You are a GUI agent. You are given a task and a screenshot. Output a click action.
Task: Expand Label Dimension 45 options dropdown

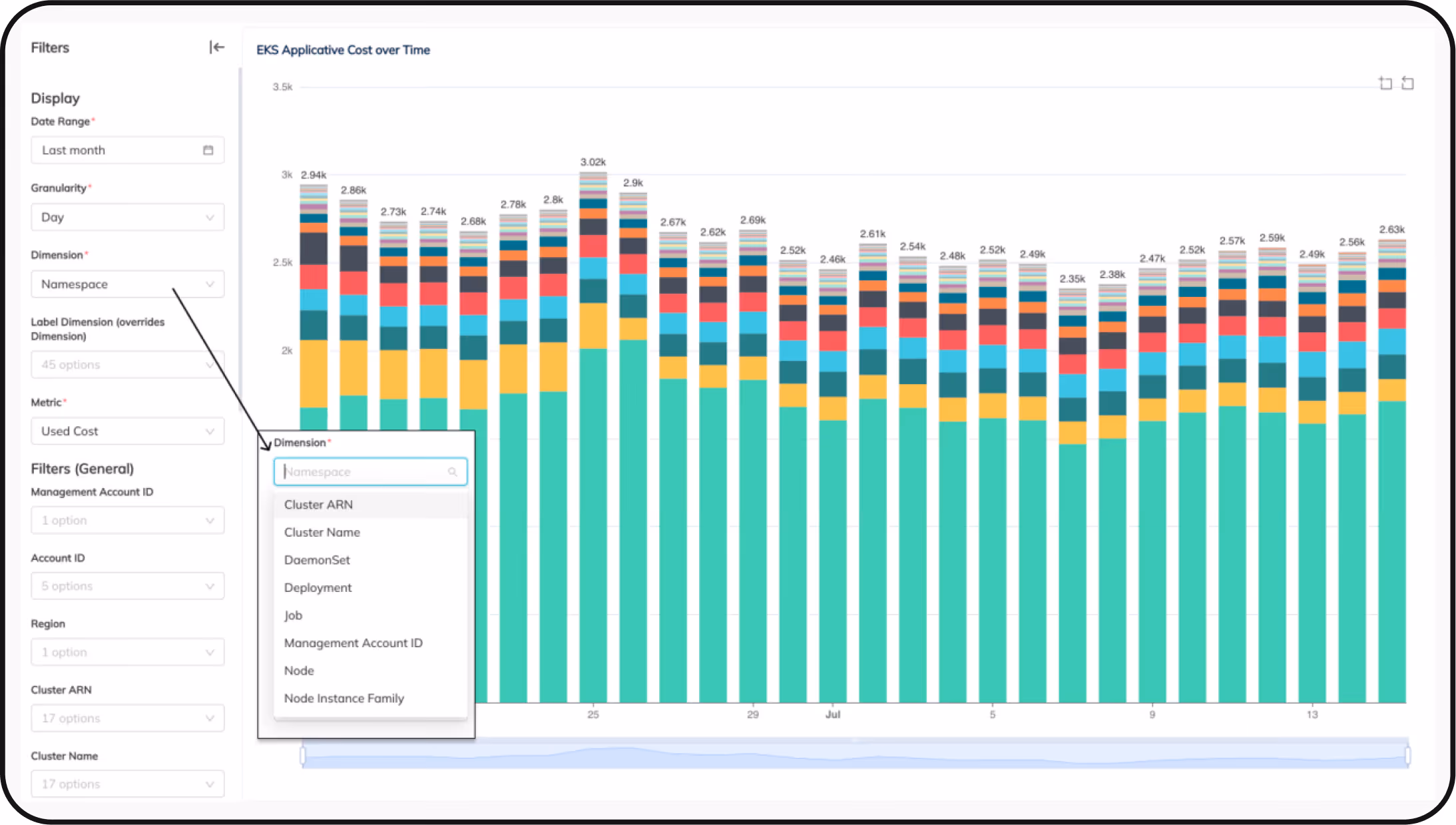[x=127, y=365]
